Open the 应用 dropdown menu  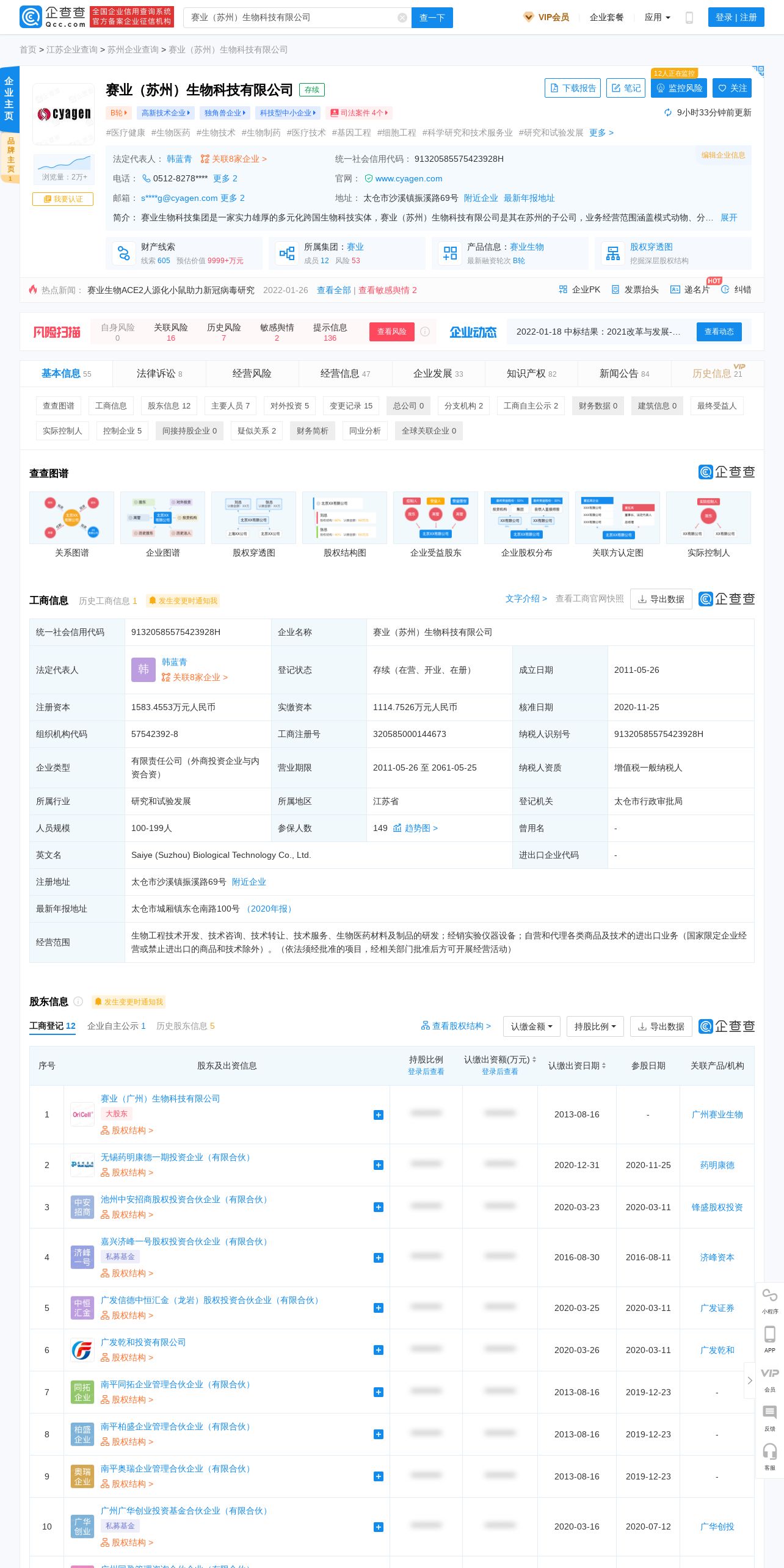point(658,18)
